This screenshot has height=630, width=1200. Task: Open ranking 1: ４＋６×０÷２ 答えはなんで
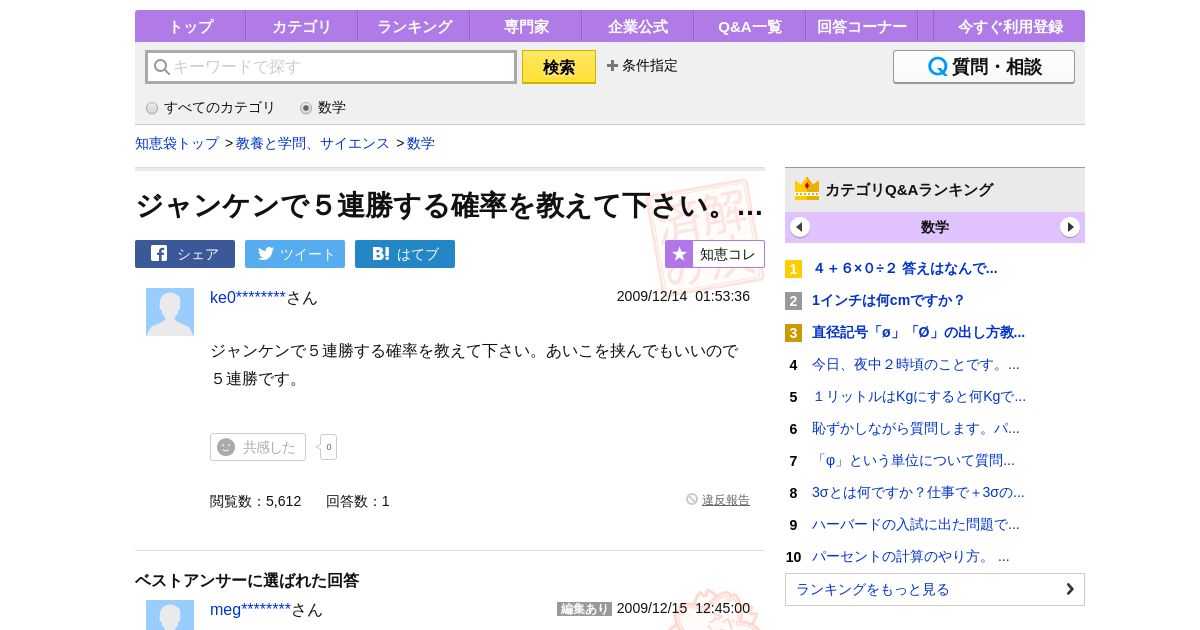point(905,268)
